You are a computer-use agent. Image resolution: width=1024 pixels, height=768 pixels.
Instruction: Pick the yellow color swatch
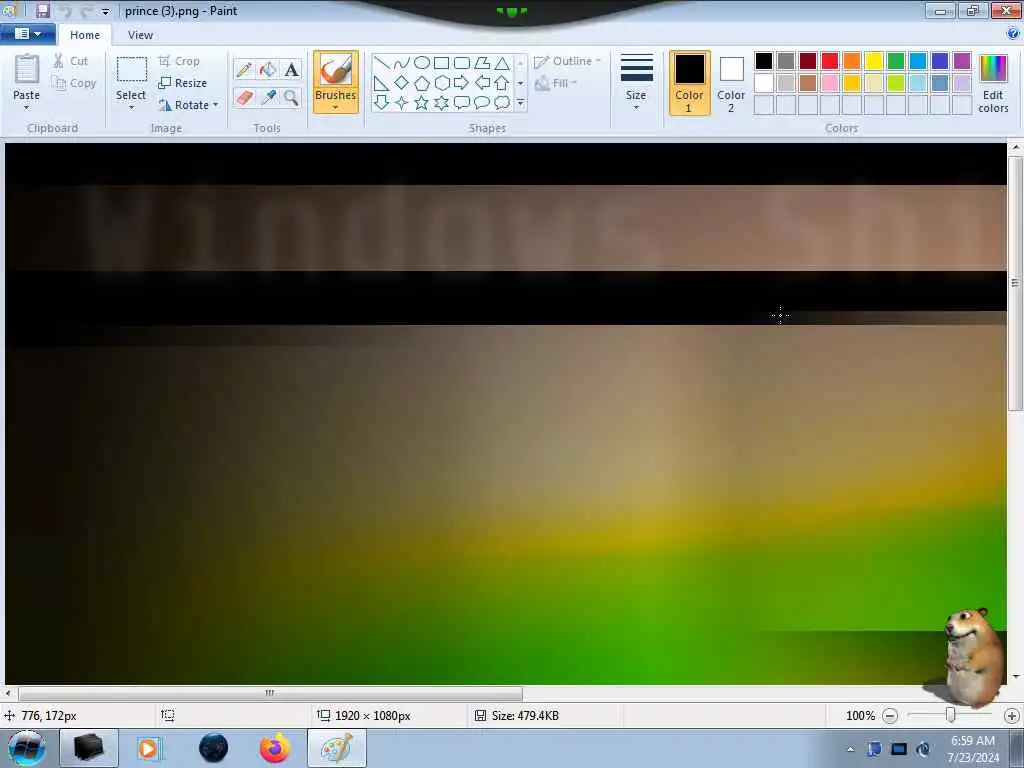point(874,61)
